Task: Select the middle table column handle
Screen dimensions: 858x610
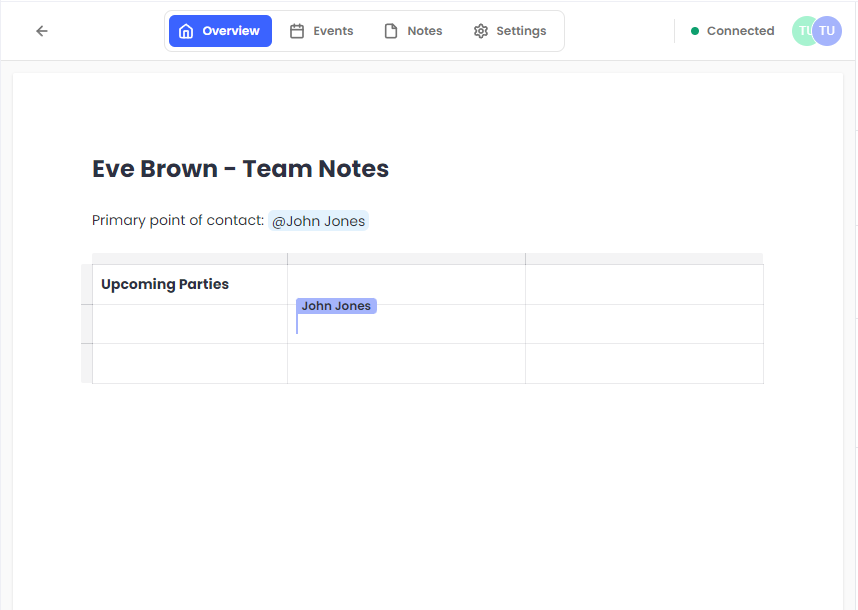Action: [406, 259]
